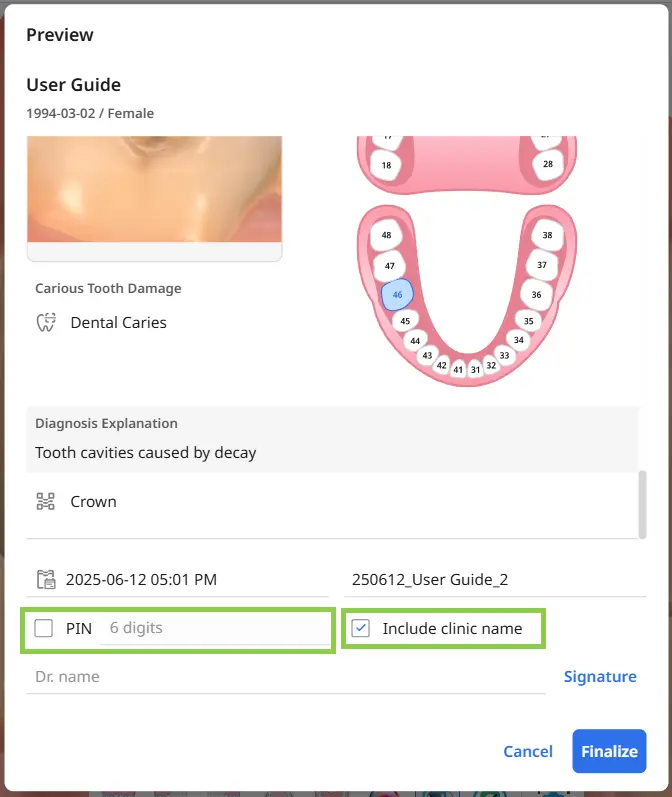Edit the file name 250612_User Guide_2
The image size is (672, 797).
[x=495, y=579]
